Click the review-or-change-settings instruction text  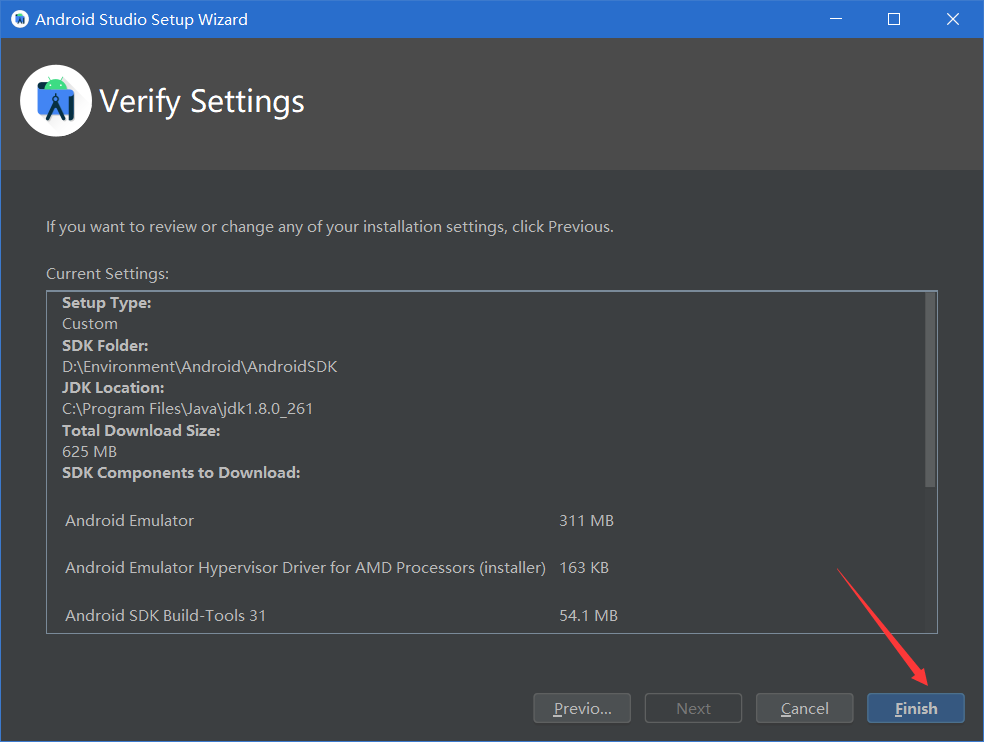point(330,227)
